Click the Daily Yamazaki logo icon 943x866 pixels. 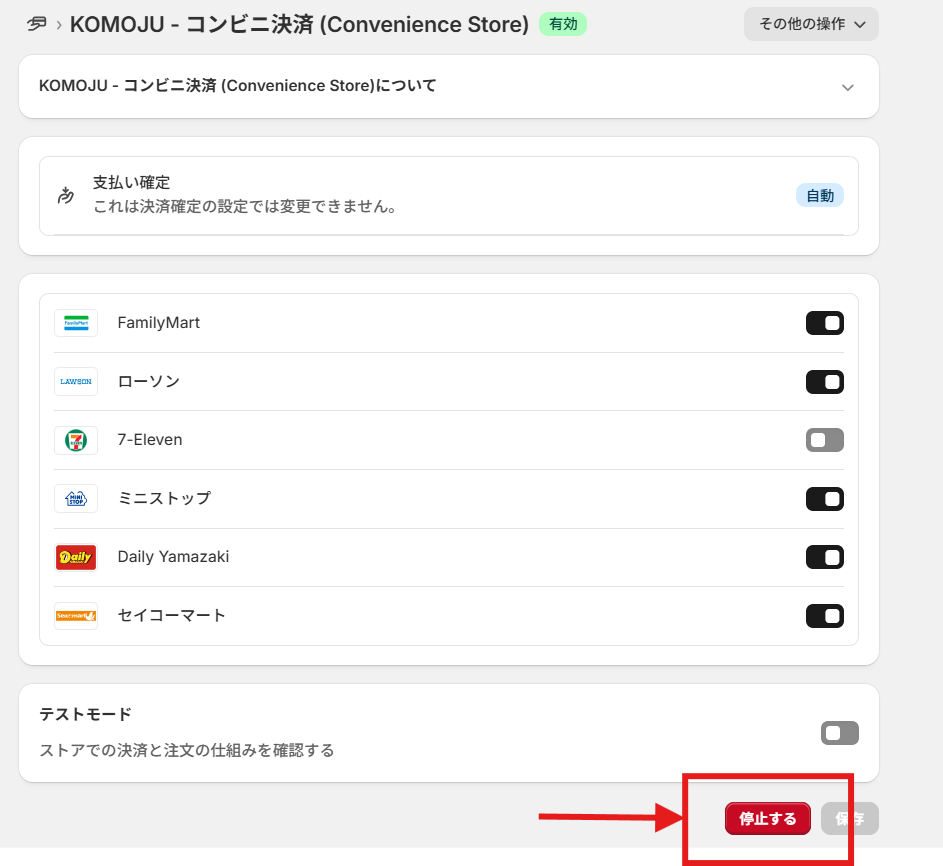coord(76,557)
